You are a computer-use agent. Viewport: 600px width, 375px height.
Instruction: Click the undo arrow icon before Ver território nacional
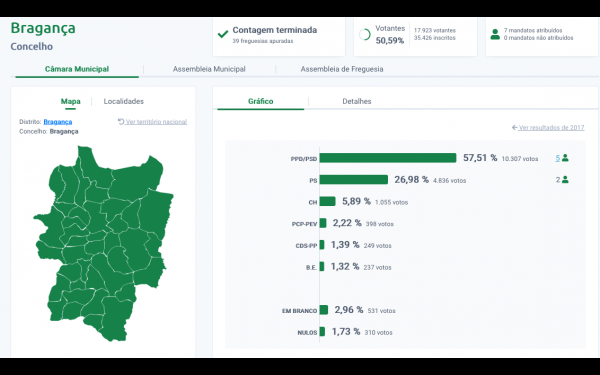[x=121, y=121]
